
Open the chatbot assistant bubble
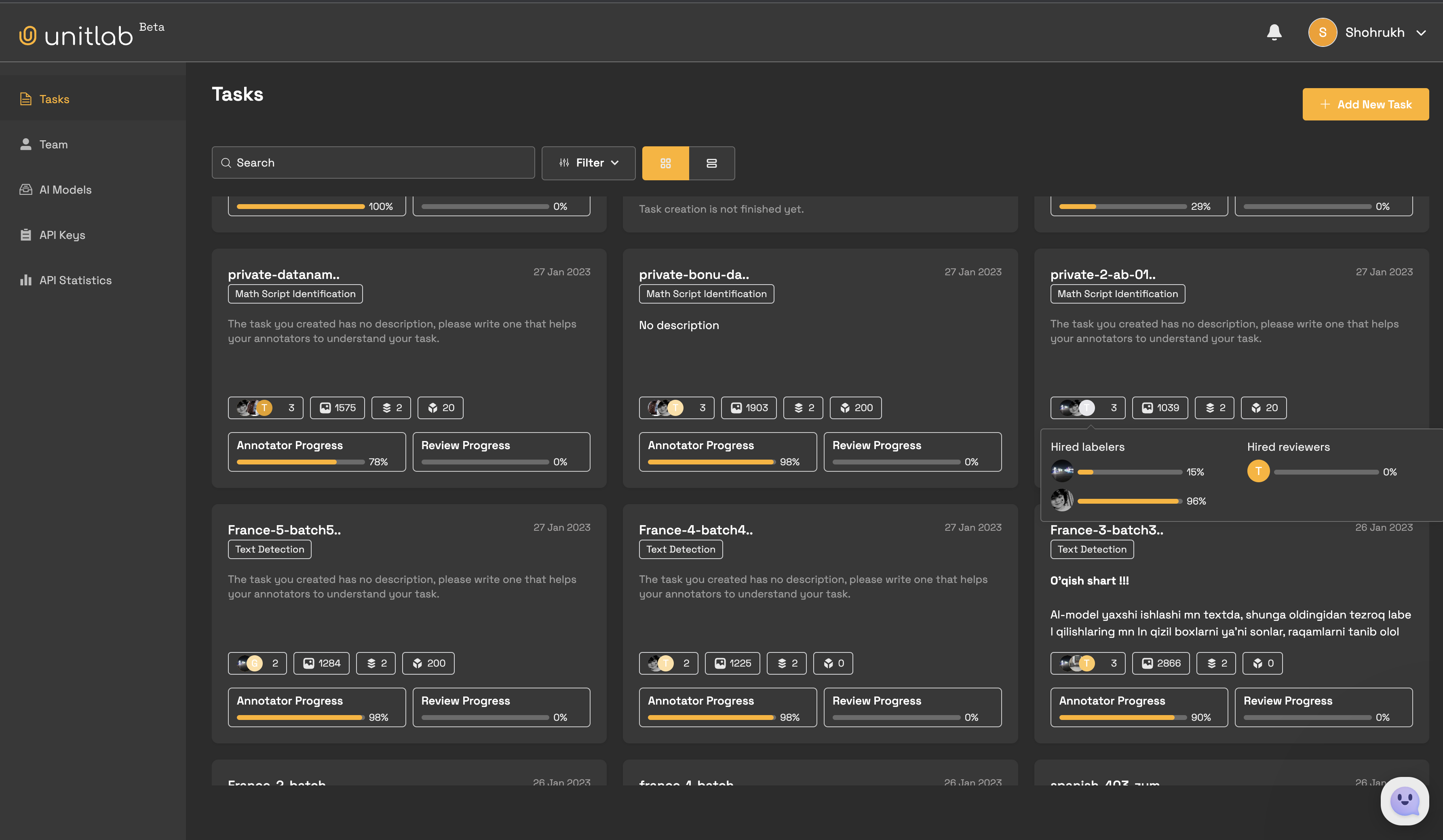click(x=1405, y=800)
